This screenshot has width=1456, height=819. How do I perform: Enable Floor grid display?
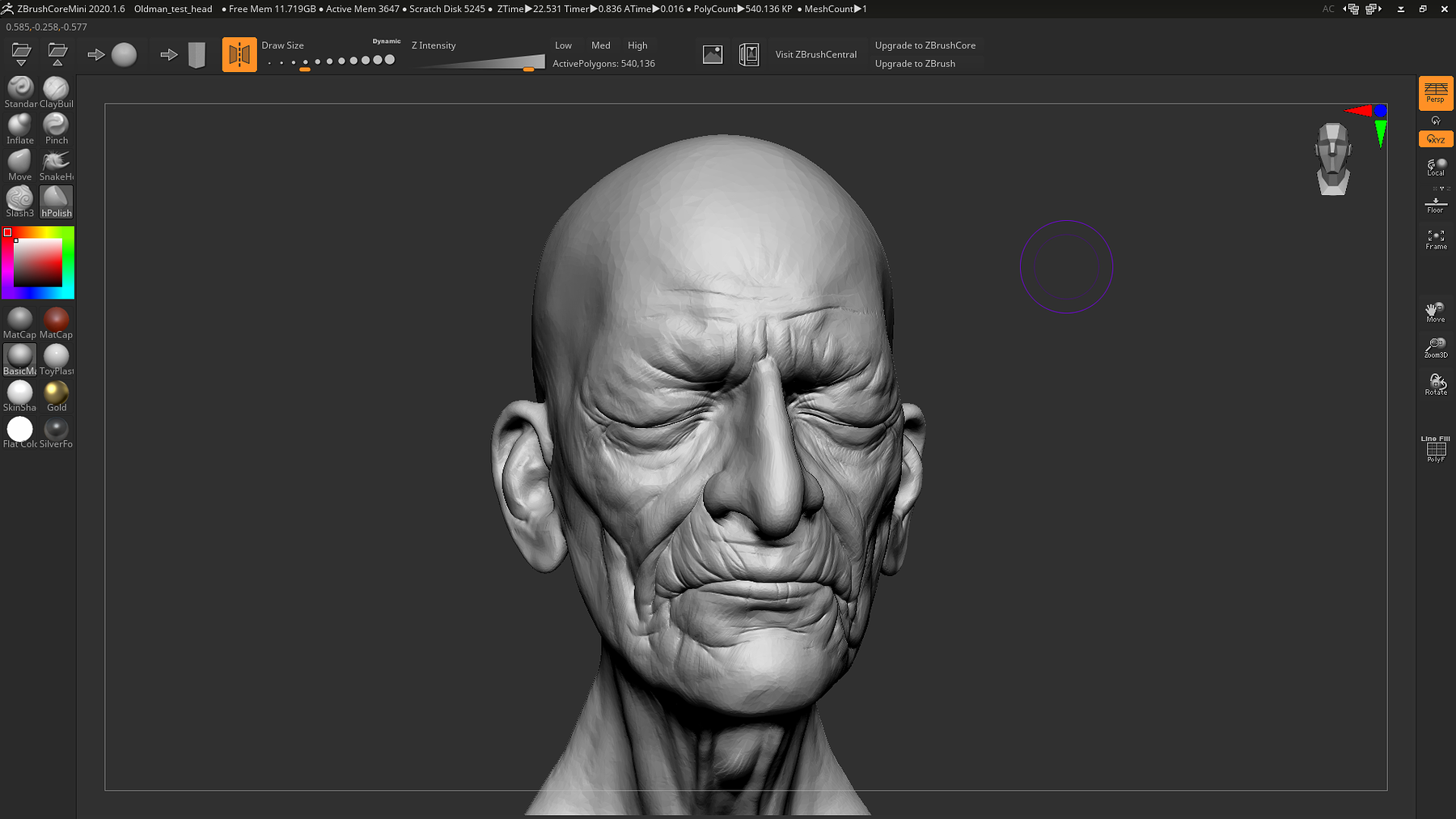[x=1436, y=205]
